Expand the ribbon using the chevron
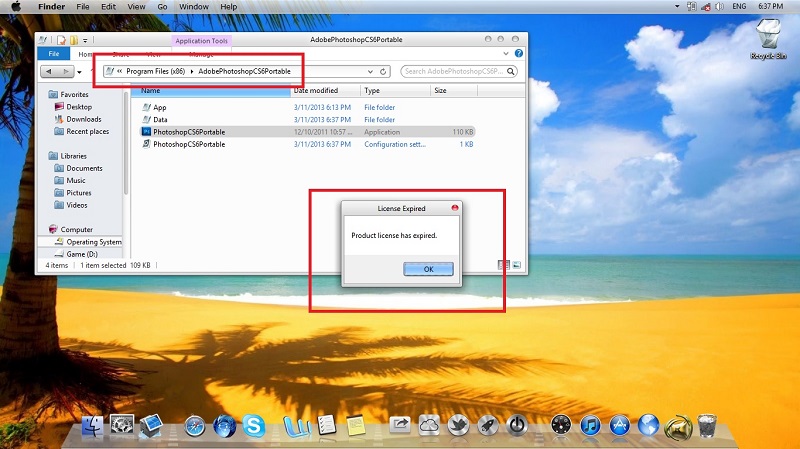 tap(506, 54)
